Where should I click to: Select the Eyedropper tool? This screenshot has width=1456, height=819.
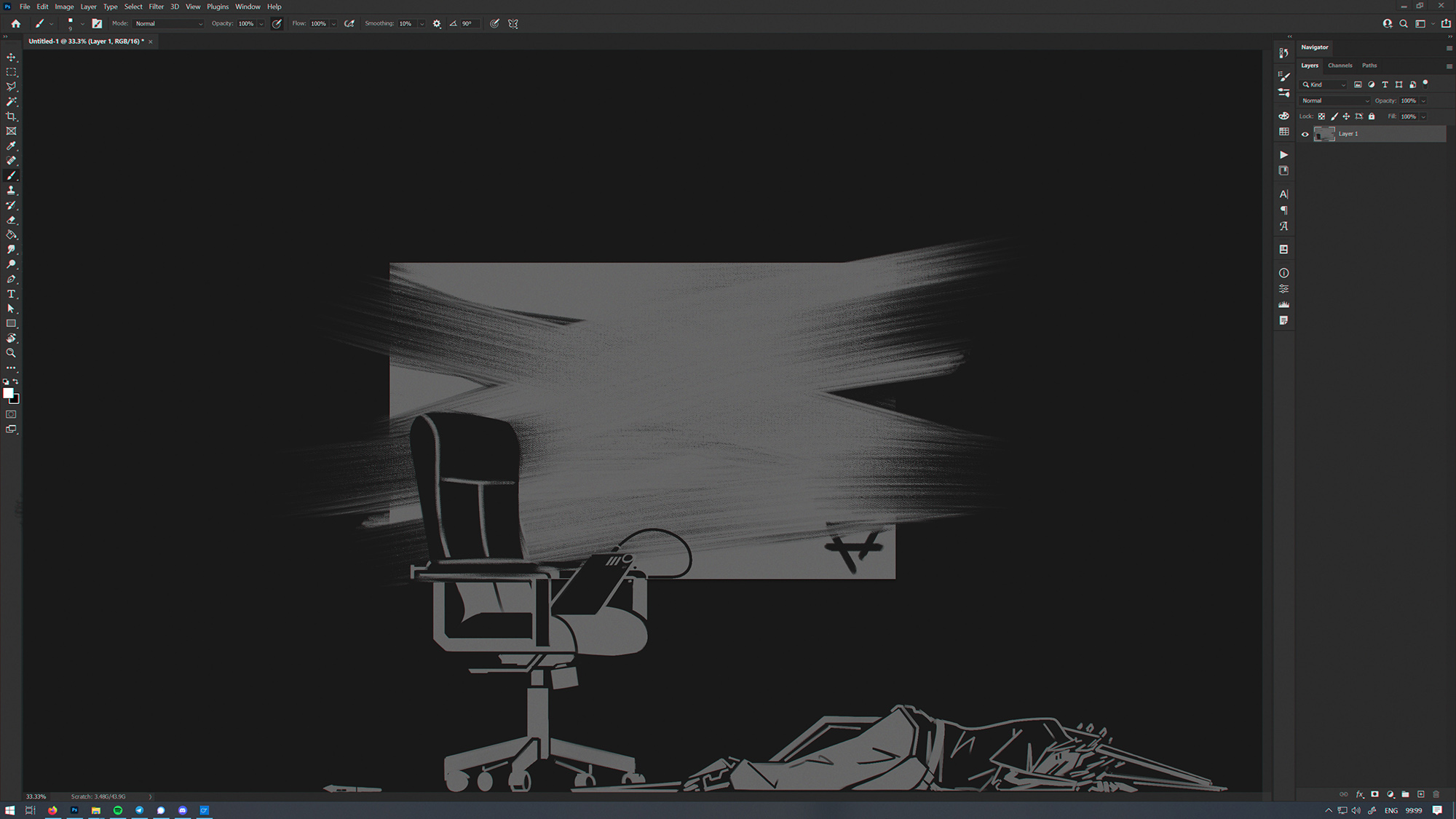(11, 146)
